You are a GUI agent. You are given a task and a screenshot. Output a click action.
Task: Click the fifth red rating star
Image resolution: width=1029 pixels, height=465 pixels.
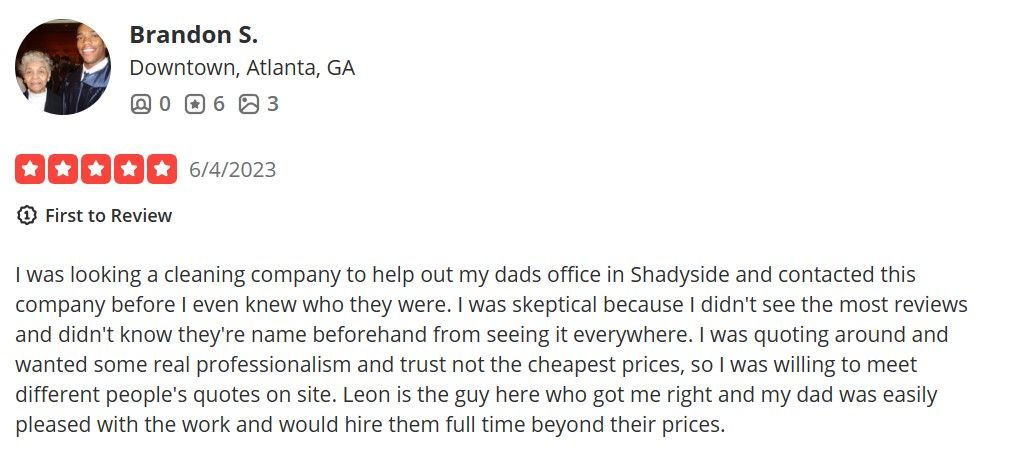coord(162,170)
